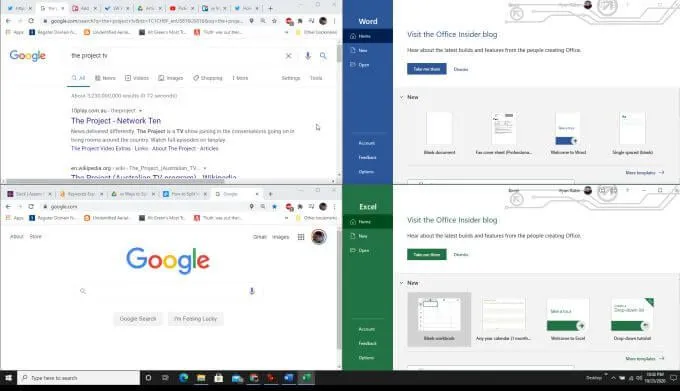This screenshot has height=391, width=680.
Task: Open Google apps grid in bottom Chrome window
Action: [x=301, y=237]
